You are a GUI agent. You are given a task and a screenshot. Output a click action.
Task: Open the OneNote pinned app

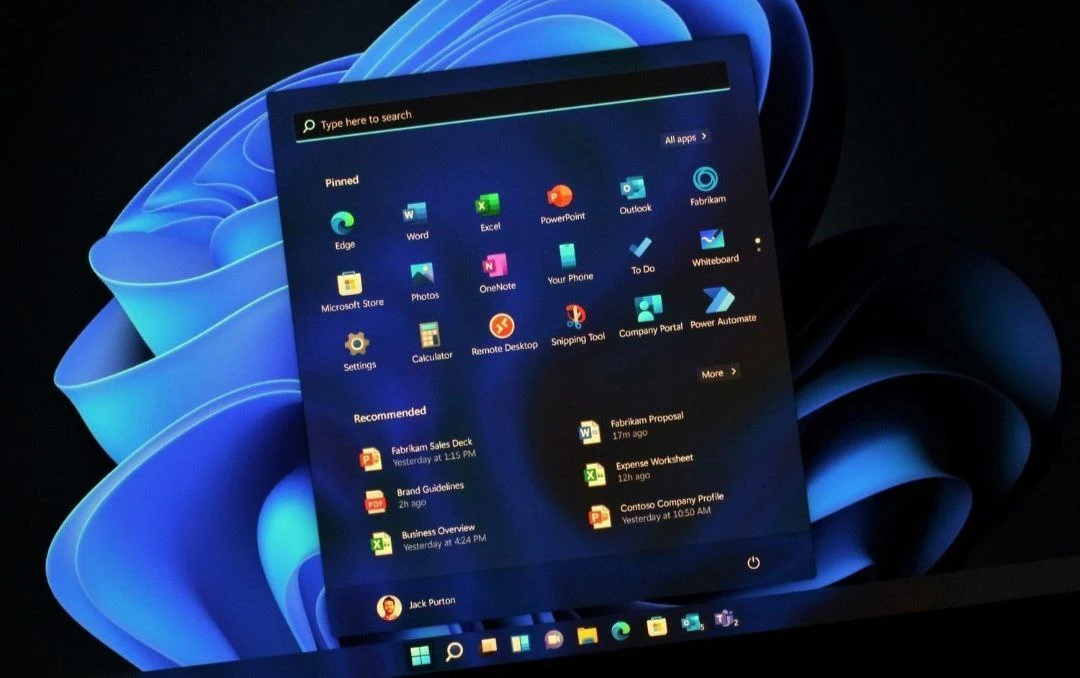pyautogui.click(x=496, y=271)
